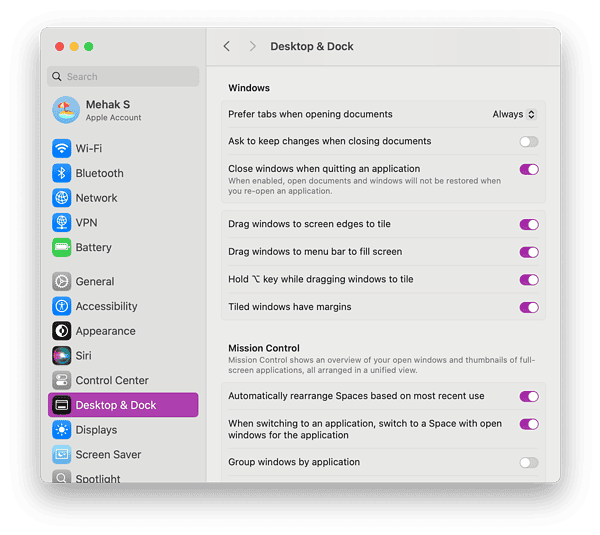Click the Wi-Fi icon in sidebar
The width and height of the screenshot is (600, 535).
[62, 148]
